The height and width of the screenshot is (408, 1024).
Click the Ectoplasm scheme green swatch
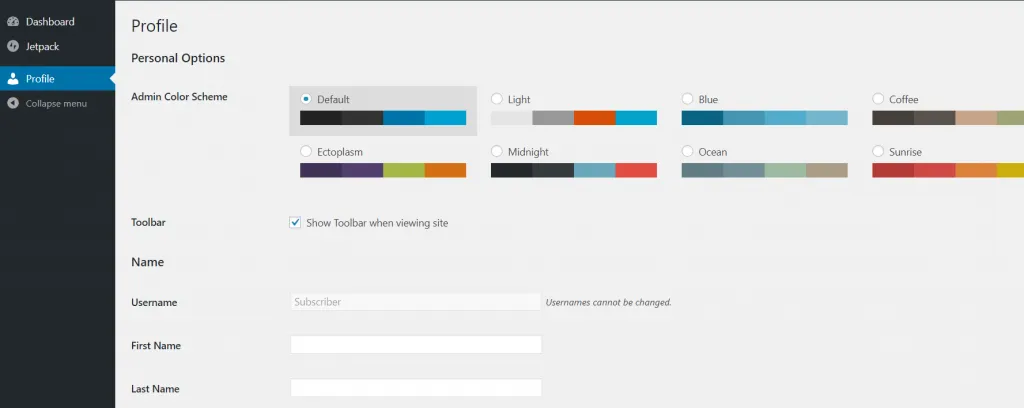click(404, 170)
